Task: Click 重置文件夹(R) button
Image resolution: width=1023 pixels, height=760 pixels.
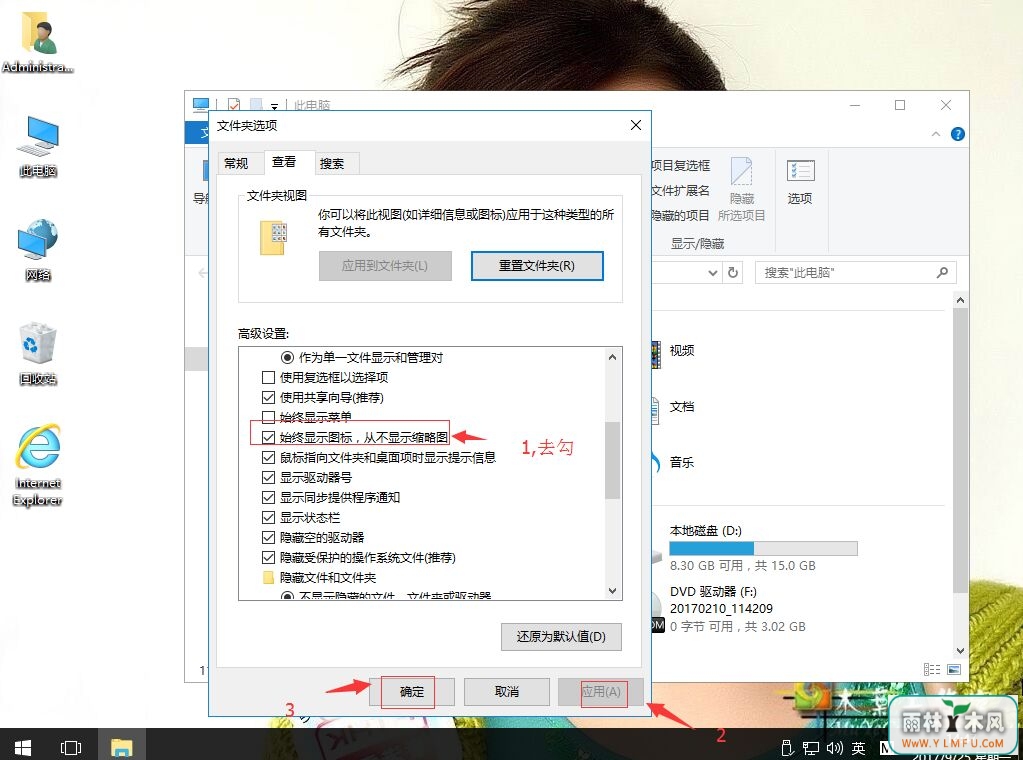Action: click(x=537, y=266)
